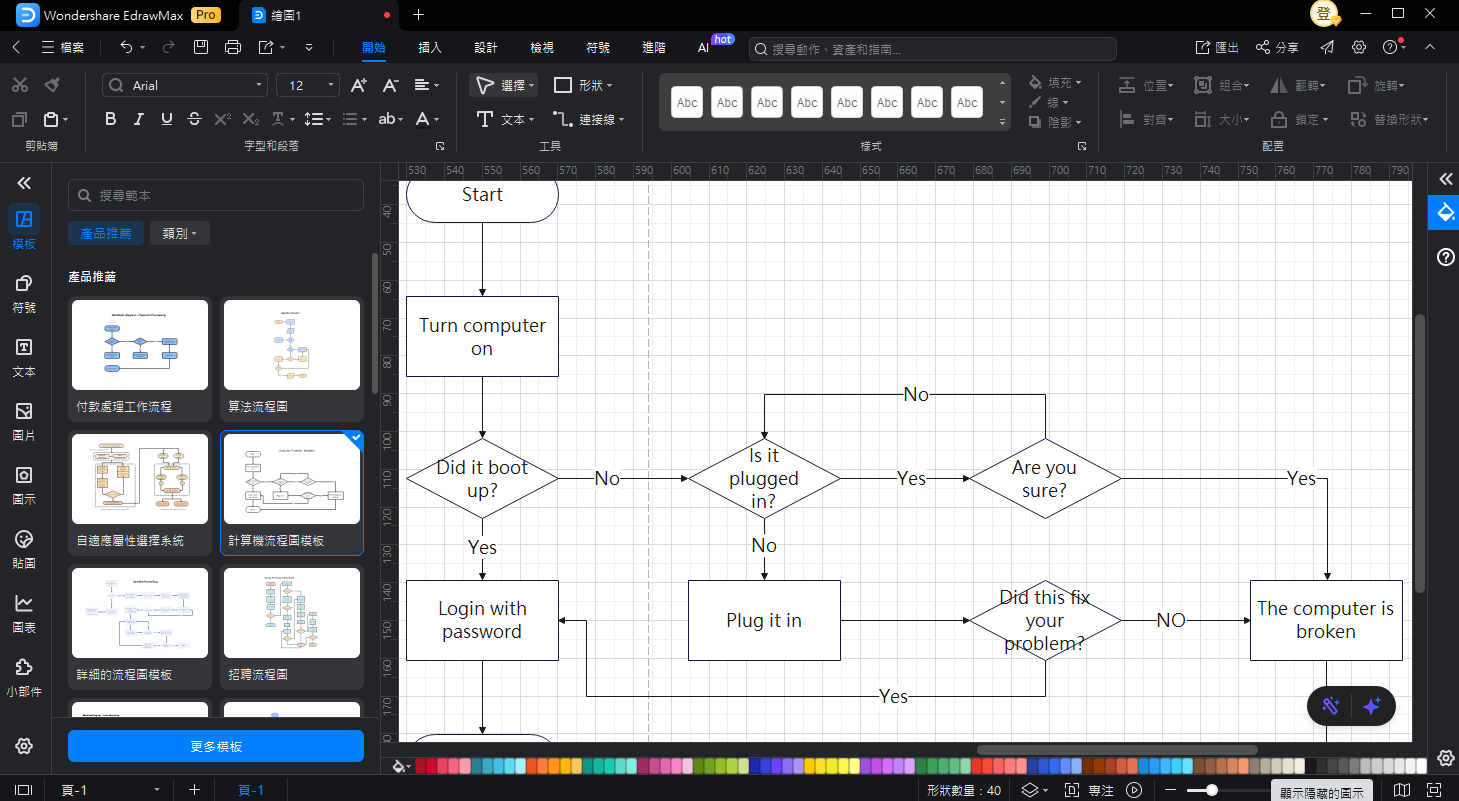Open the Symbols ribbon tab
The image size is (1459, 801).
tap(598, 47)
